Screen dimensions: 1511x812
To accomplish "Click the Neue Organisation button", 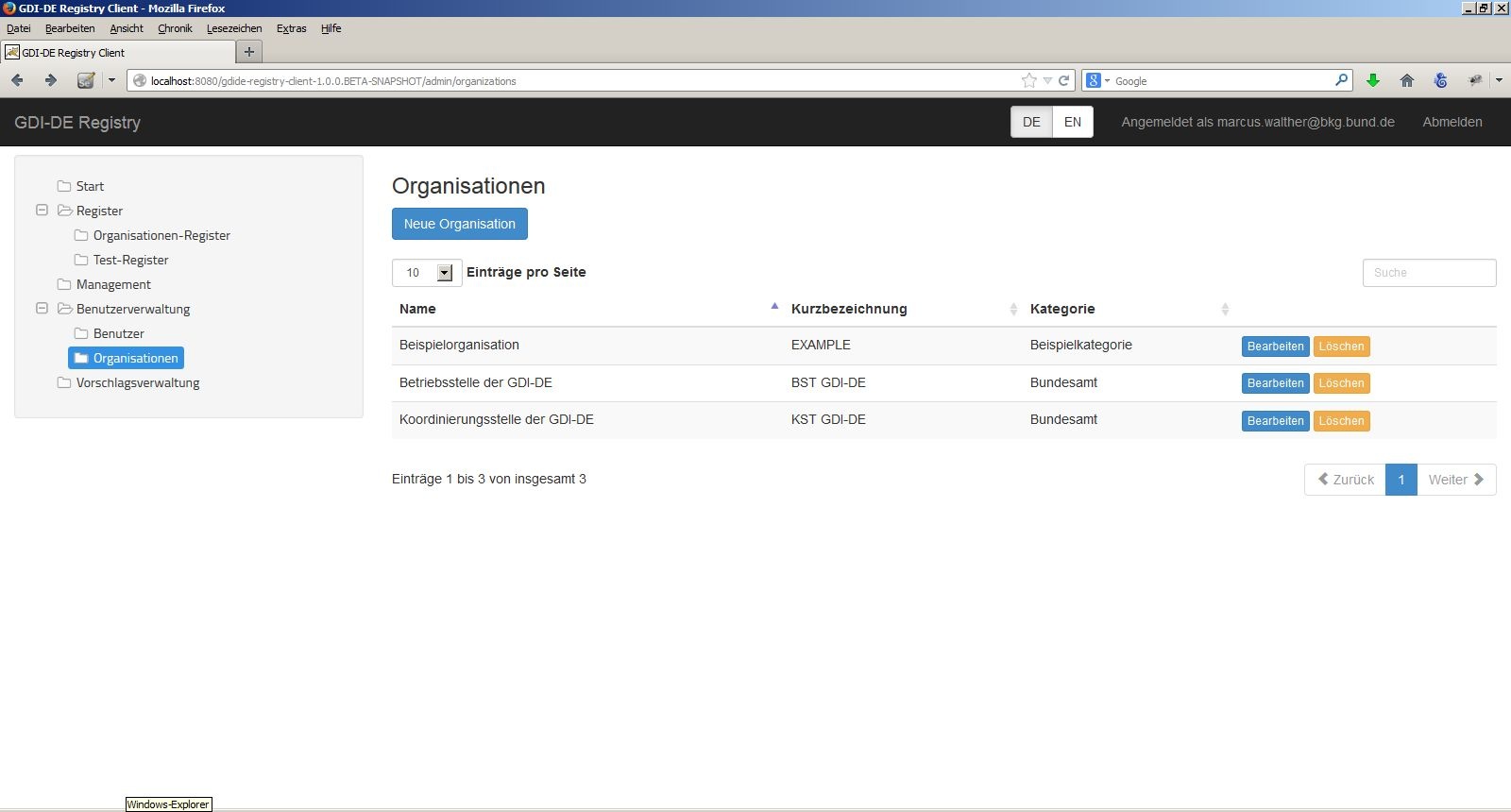I will 460,224.
